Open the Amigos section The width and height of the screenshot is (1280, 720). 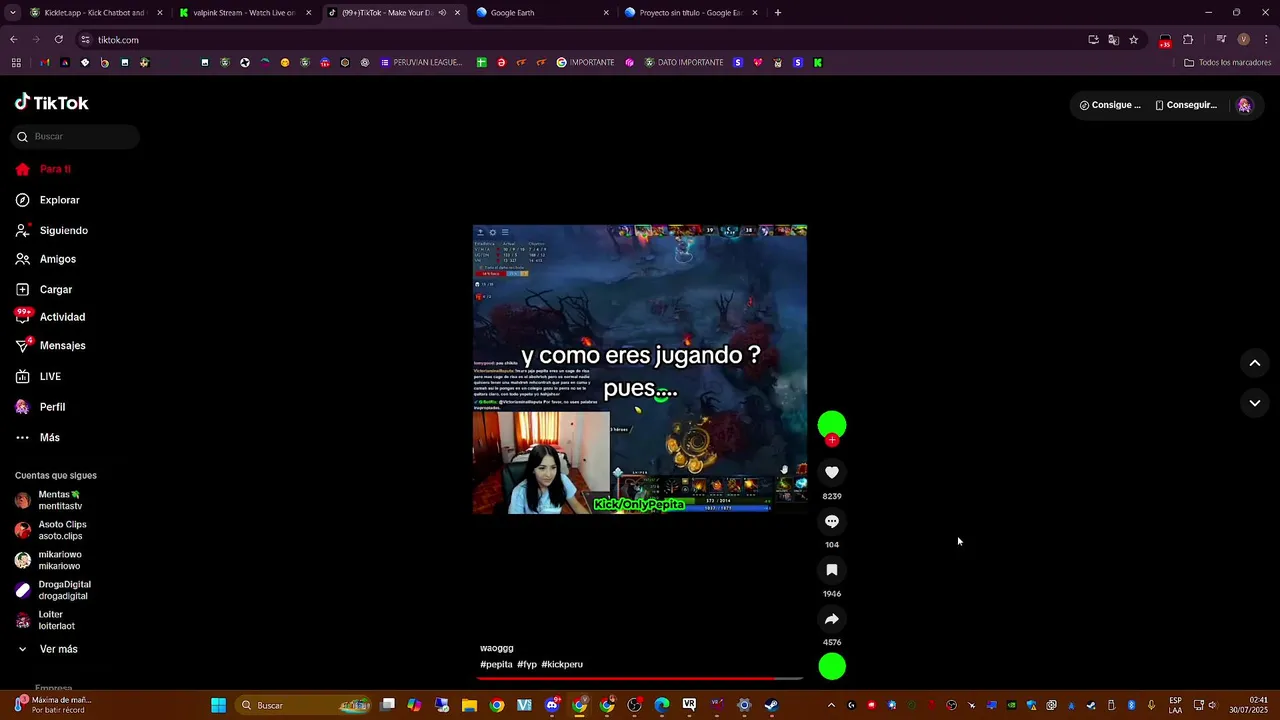point(46,259)
